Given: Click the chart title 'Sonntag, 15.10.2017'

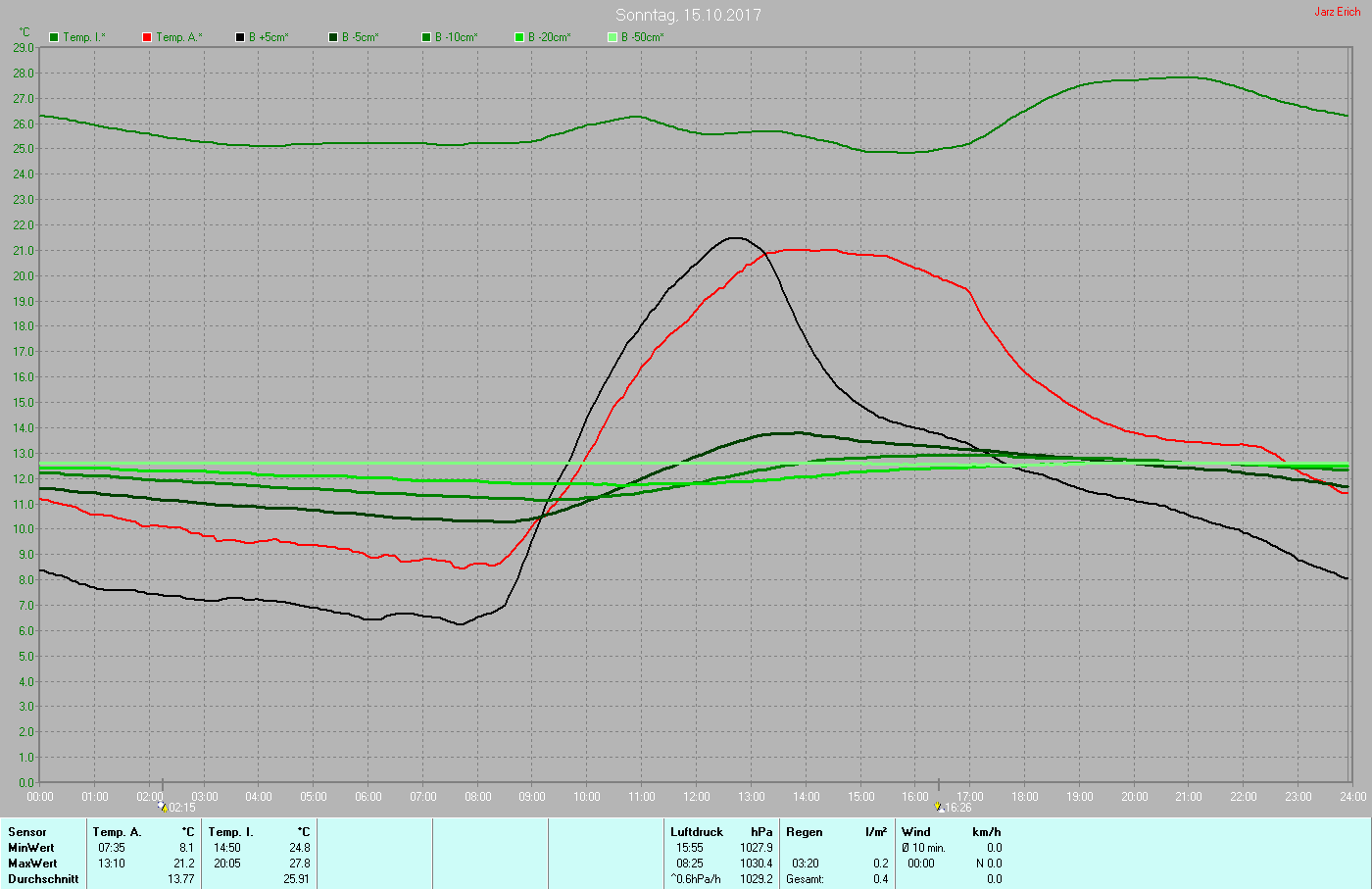Looking at the screenshot, I should [688, 15].
